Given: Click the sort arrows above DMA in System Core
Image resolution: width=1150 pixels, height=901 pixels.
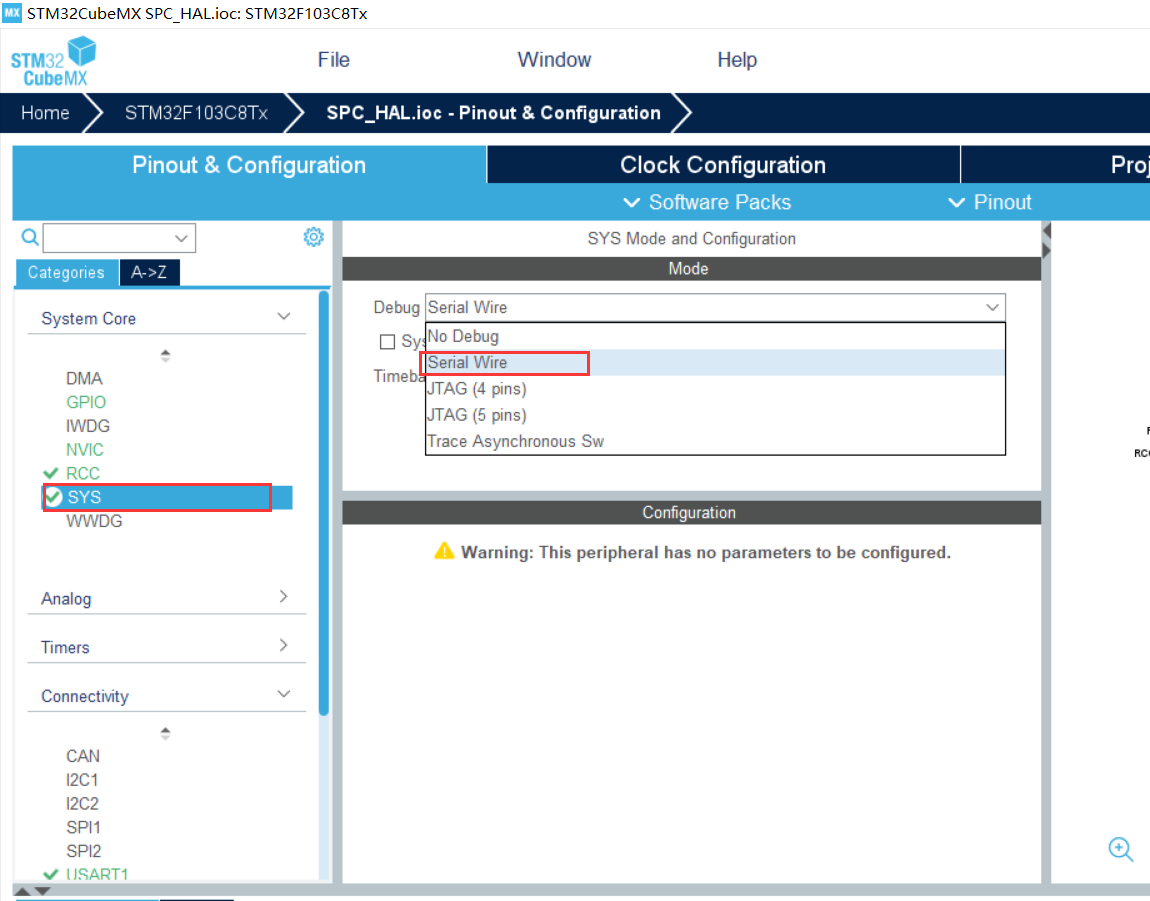Looking at the screenshot, I should [165, 355].
